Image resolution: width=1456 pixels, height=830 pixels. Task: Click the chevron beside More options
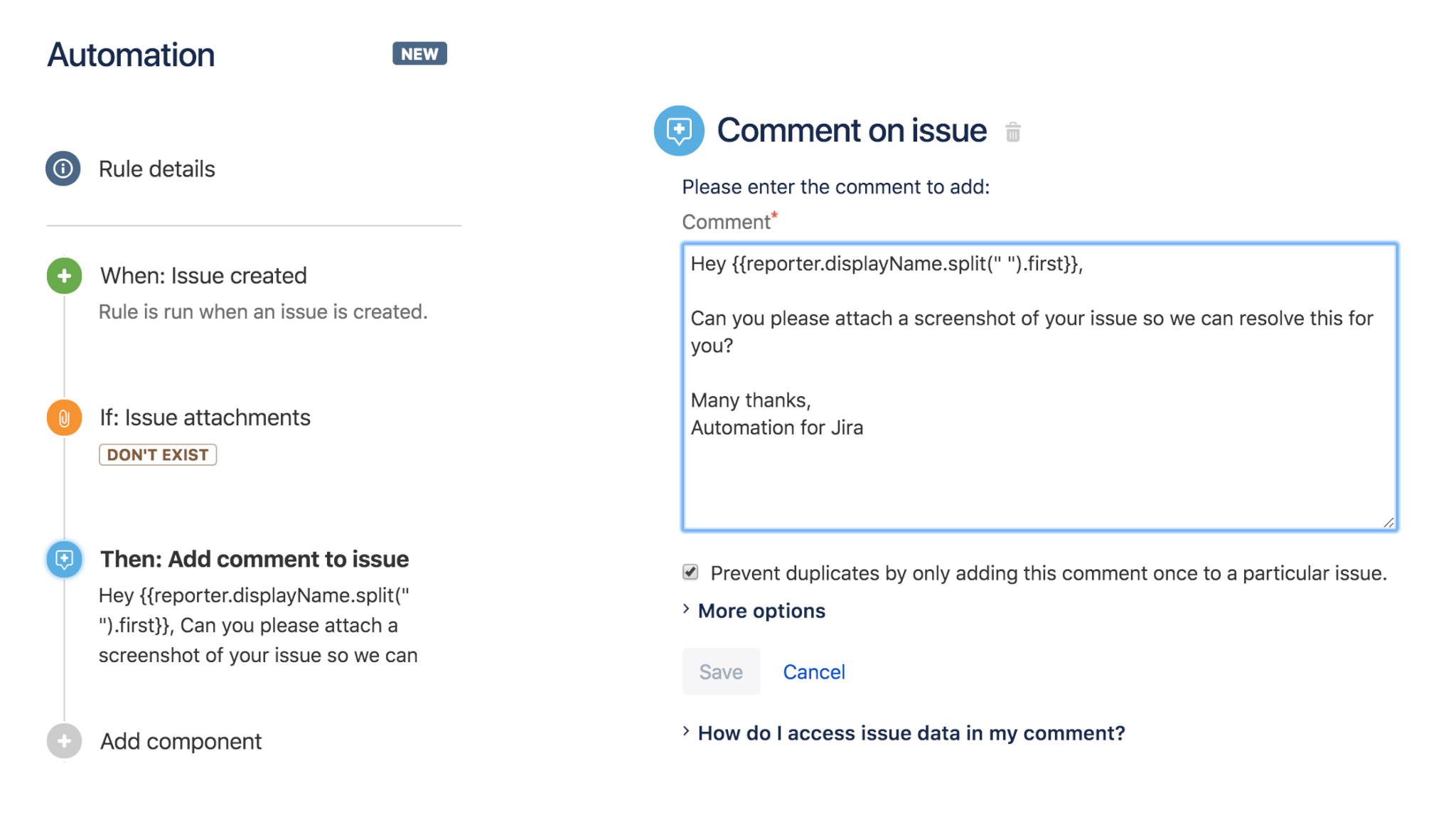(686, 610)
